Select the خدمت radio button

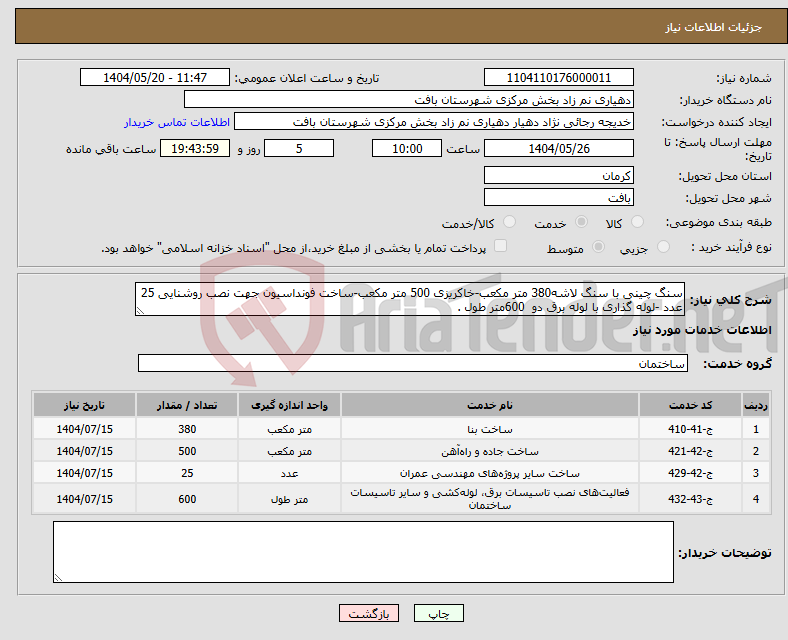click(x=581, y=222)
